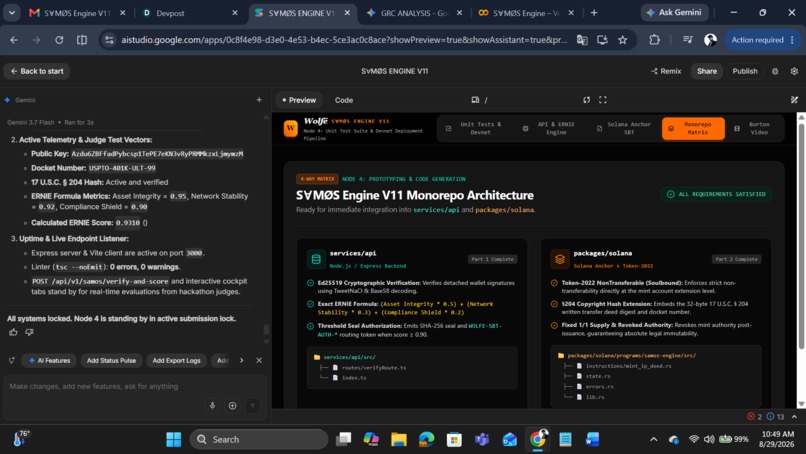Select the lib.rs file
806x454 pixels.
tap(591, 397)
